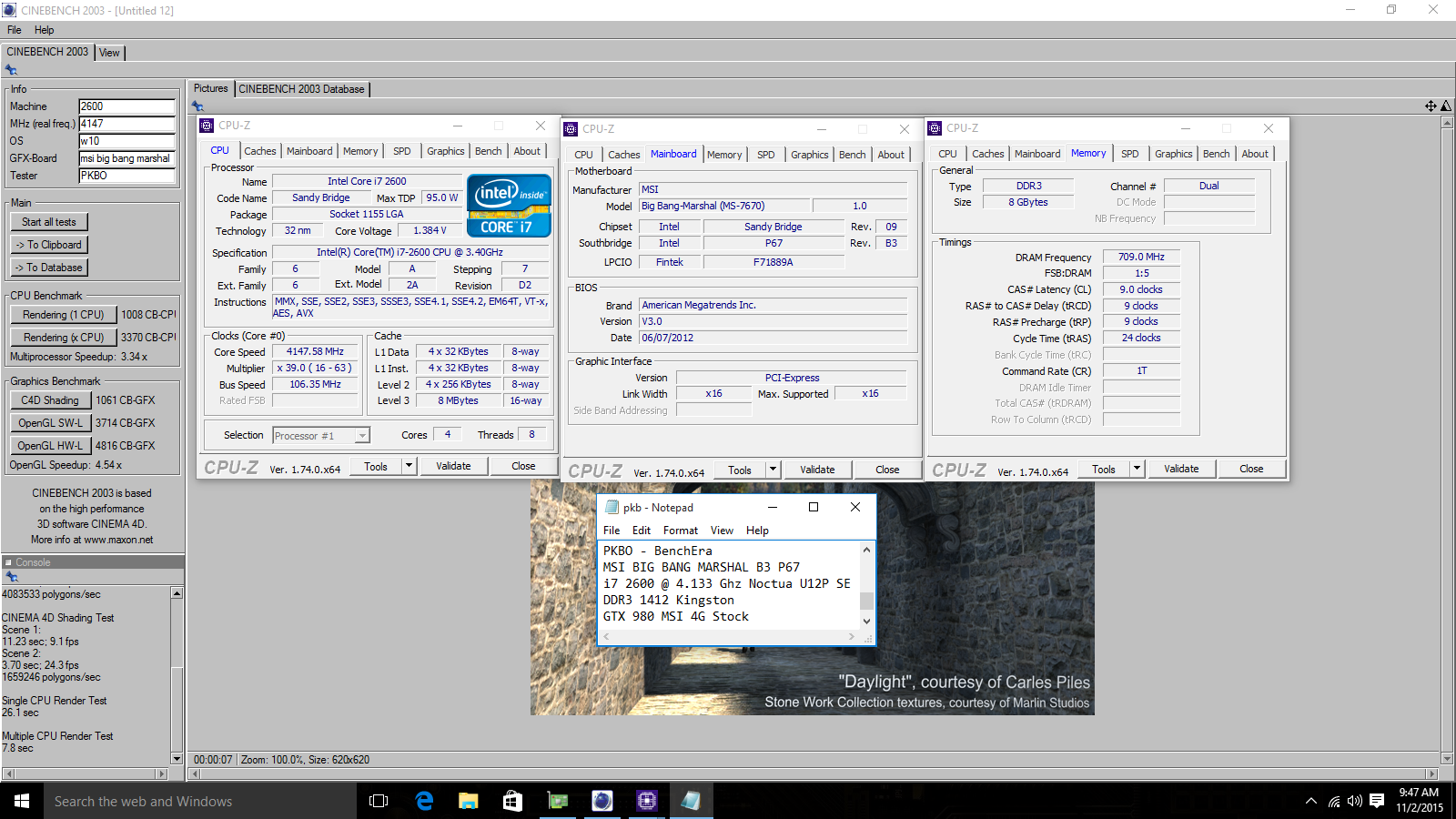This screenshot has height=819, width=1456.
Task: Click the picture viewer vertical scrollbar down arrow
Action: tap(1447, 758)
